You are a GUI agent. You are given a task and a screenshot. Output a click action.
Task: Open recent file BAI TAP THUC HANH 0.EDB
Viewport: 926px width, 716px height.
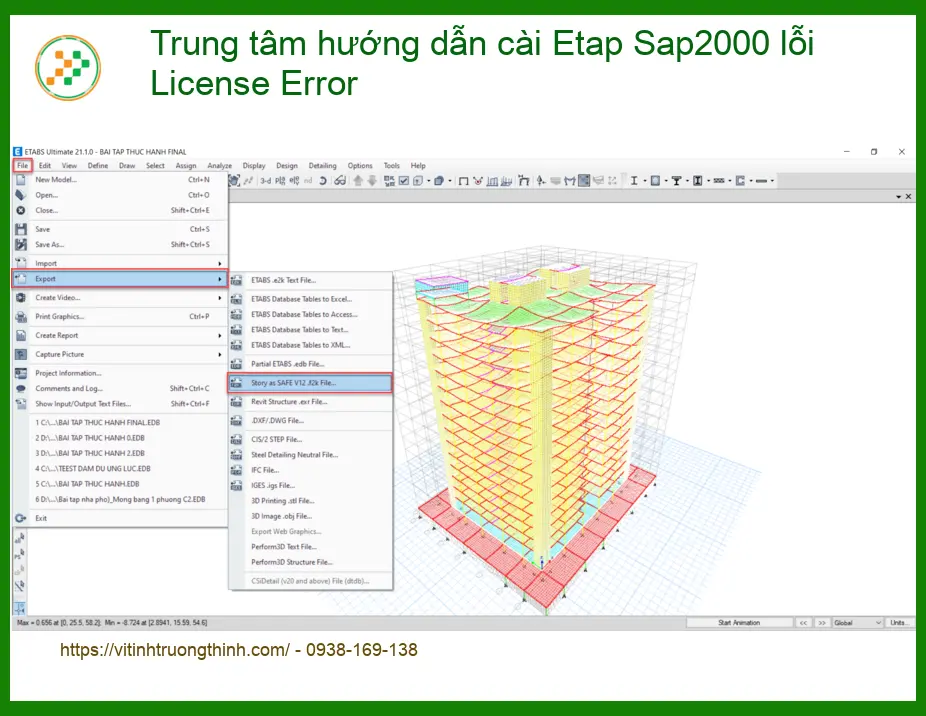point(120,438)
